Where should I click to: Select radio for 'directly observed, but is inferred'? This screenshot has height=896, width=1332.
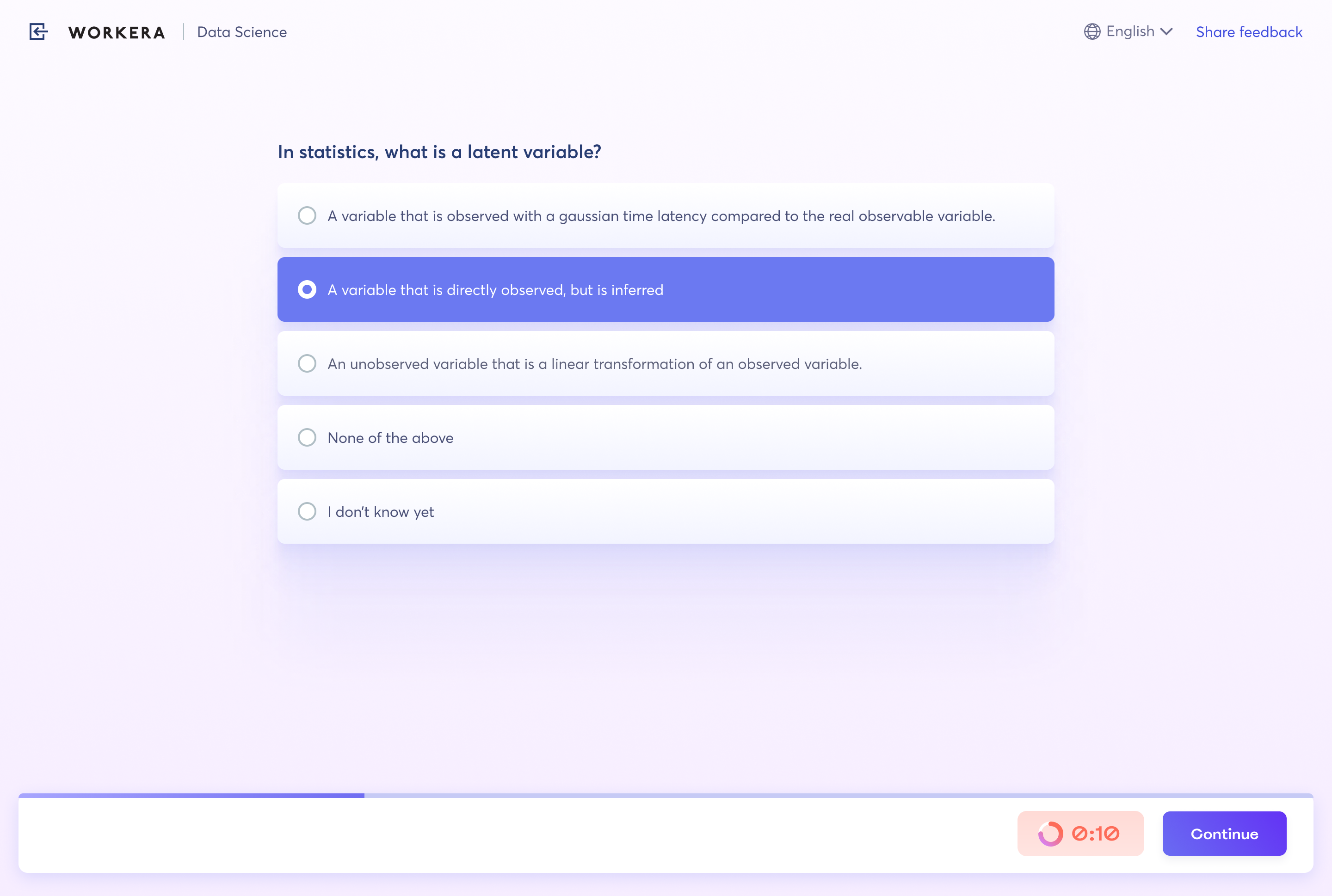click(x=307, y=290)
